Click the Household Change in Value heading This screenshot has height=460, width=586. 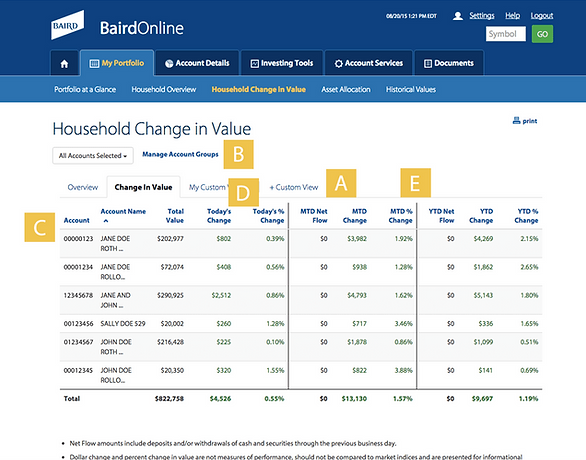click(x=151, y=129)
